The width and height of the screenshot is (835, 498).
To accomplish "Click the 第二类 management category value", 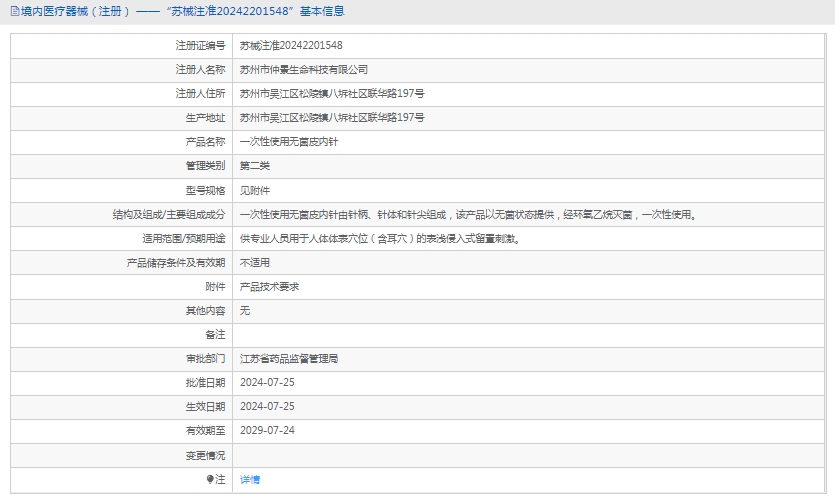I will click(255, 166).
